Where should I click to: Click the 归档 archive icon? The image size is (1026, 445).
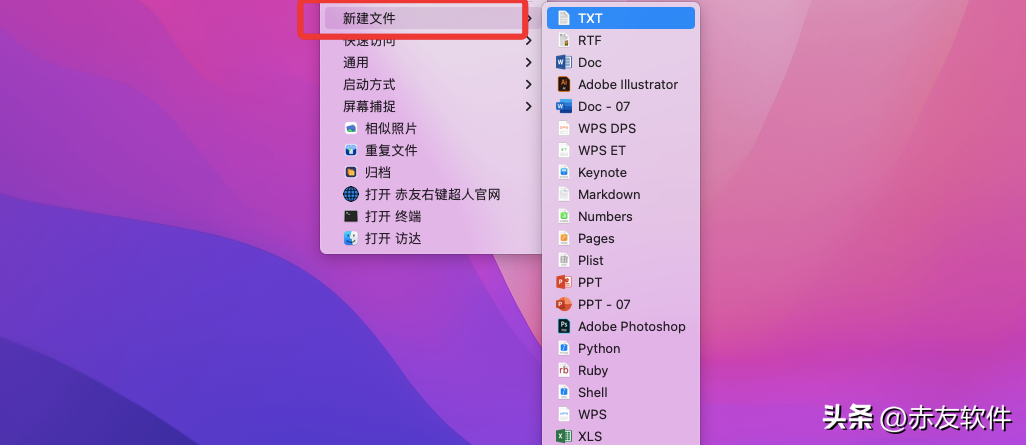coord(351,172)
